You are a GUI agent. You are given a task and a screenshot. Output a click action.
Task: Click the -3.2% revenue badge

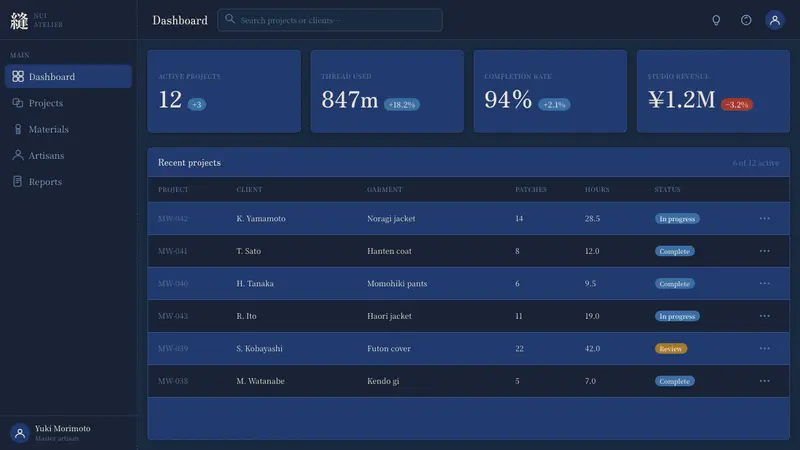(x=737, y=105)
